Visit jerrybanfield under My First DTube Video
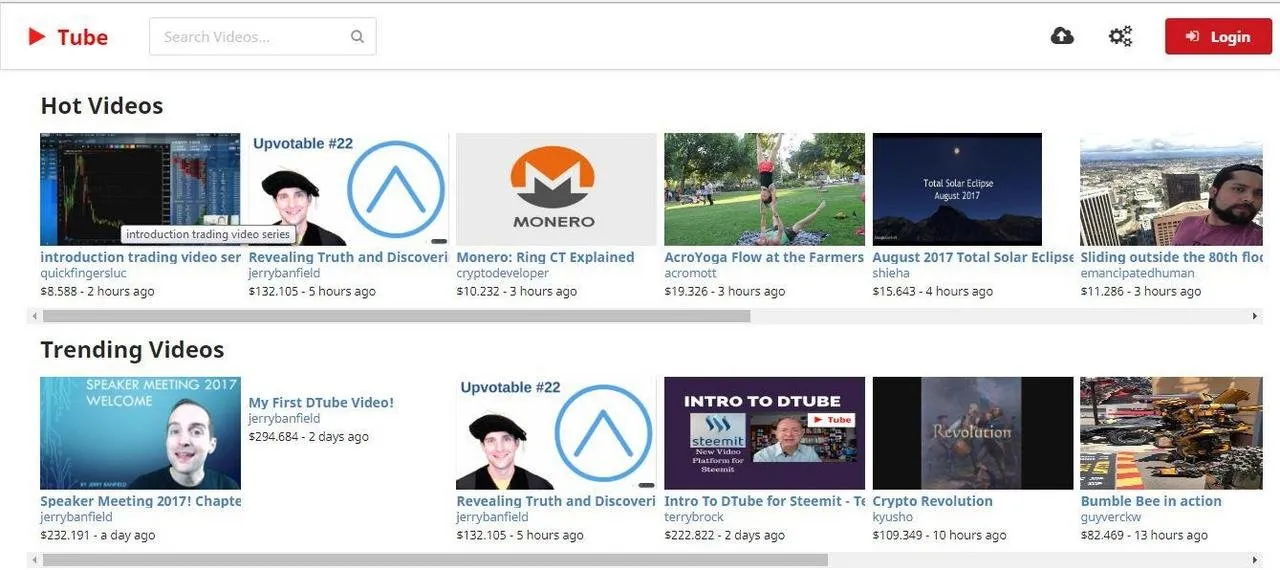The height and width of the screenshot is (570, 1280). [284, 418]
